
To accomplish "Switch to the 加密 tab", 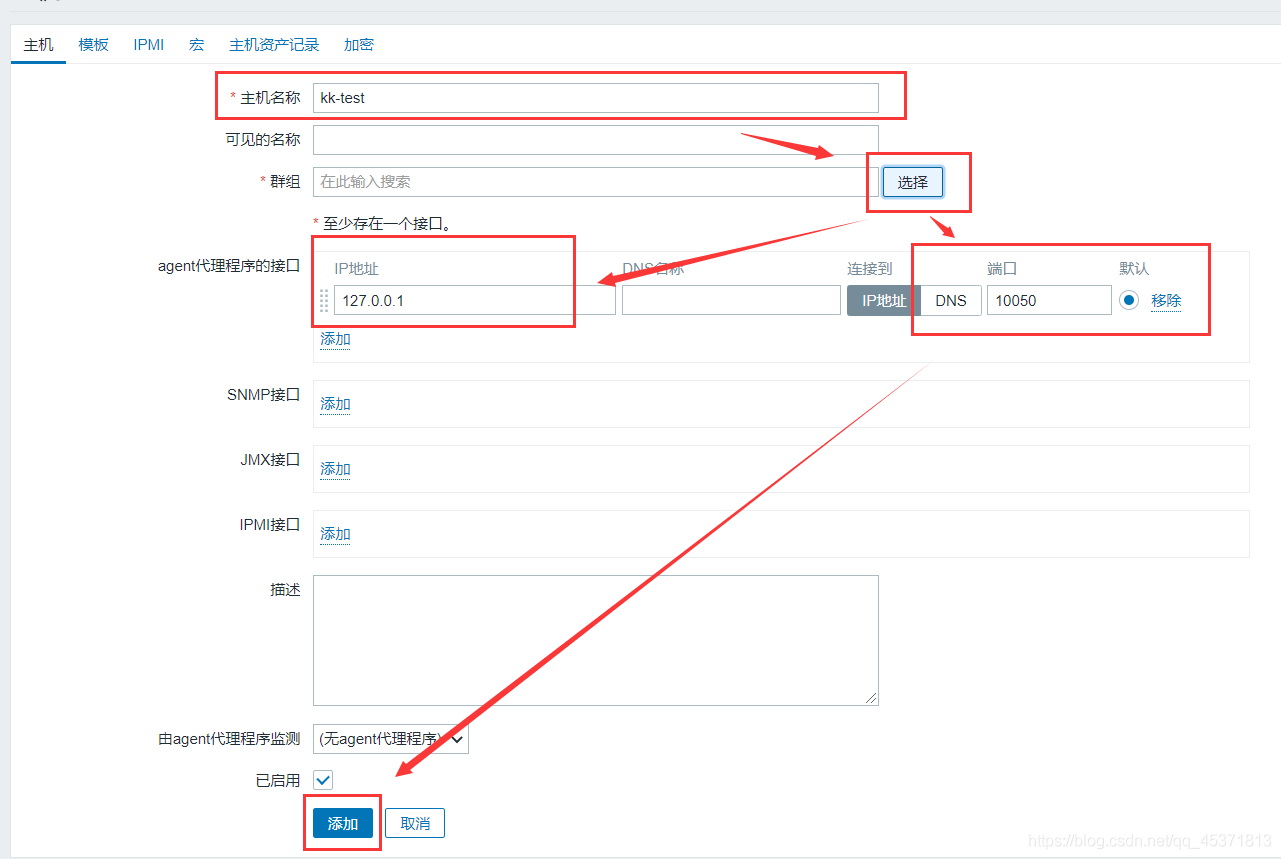I will [359, 45].
